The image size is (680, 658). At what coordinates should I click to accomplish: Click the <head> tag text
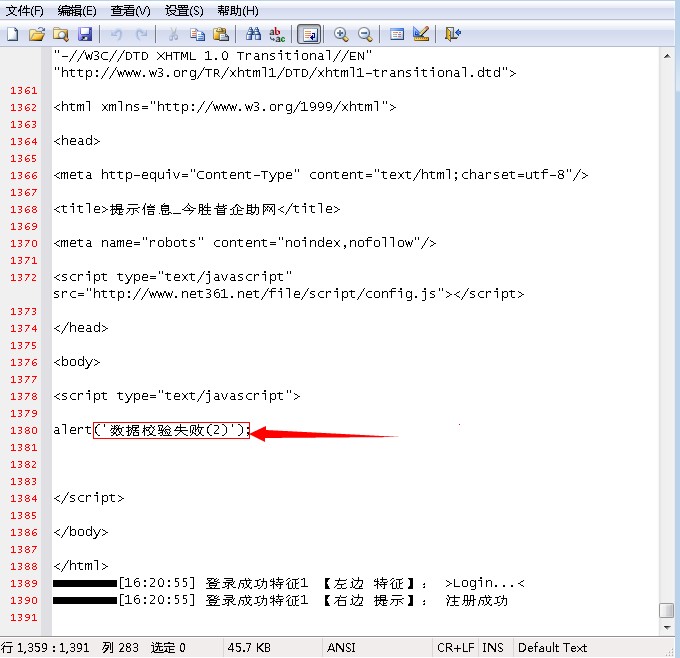click(x=77, y=141)
